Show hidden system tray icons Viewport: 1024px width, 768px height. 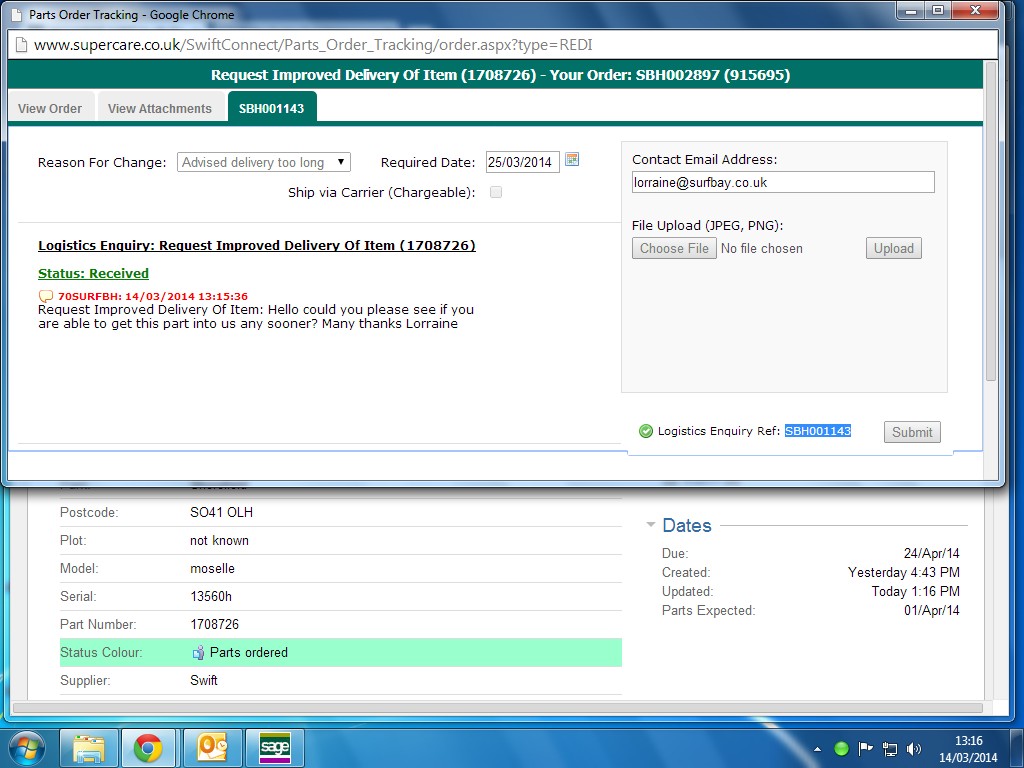pos(817,750)
